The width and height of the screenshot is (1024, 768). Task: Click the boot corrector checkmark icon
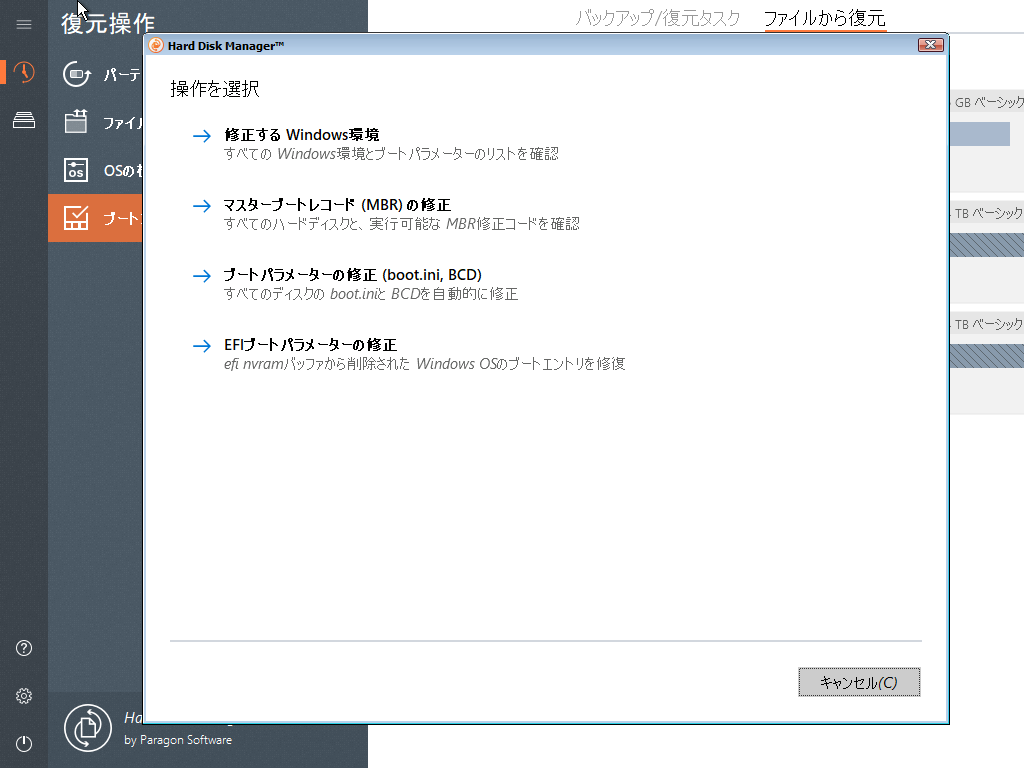(x=76, y=217)
